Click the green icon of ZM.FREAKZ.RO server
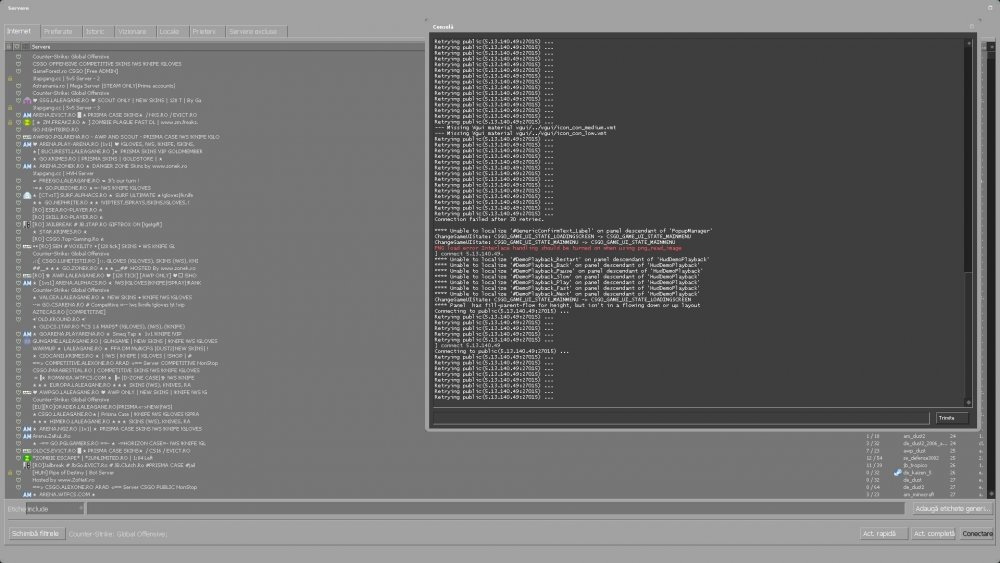The image size is (1000, 563). coord(27,122)
